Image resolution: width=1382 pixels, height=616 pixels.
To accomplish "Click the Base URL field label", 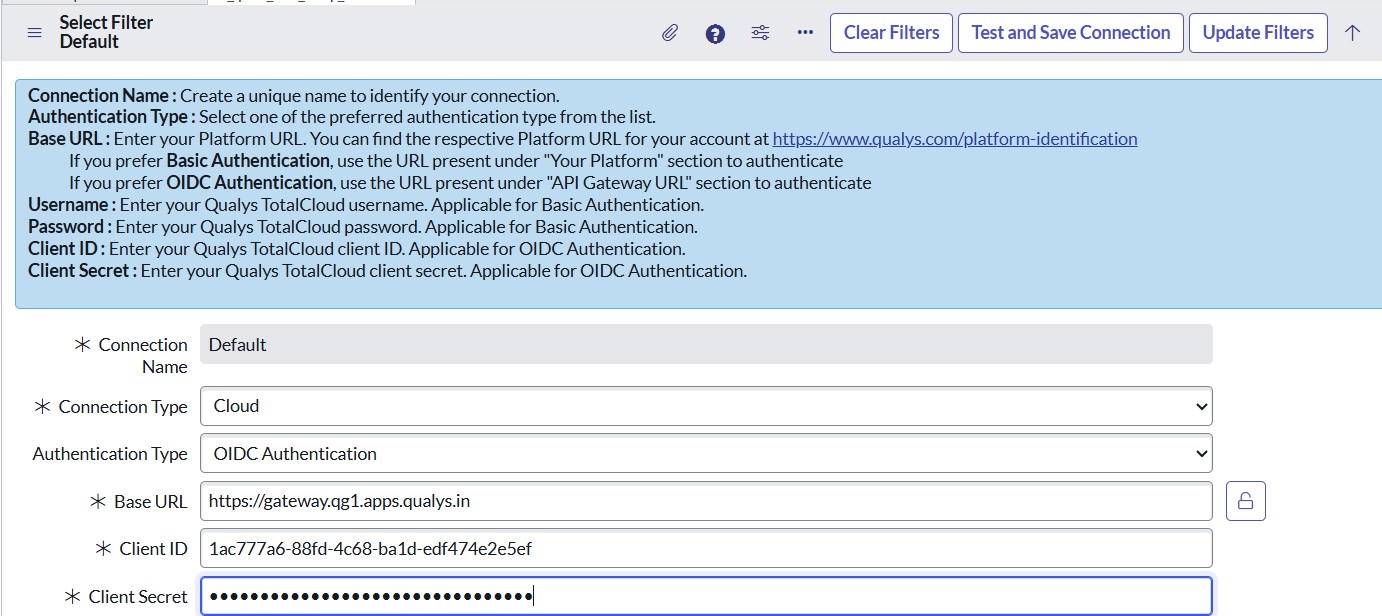I will (150, 502).
